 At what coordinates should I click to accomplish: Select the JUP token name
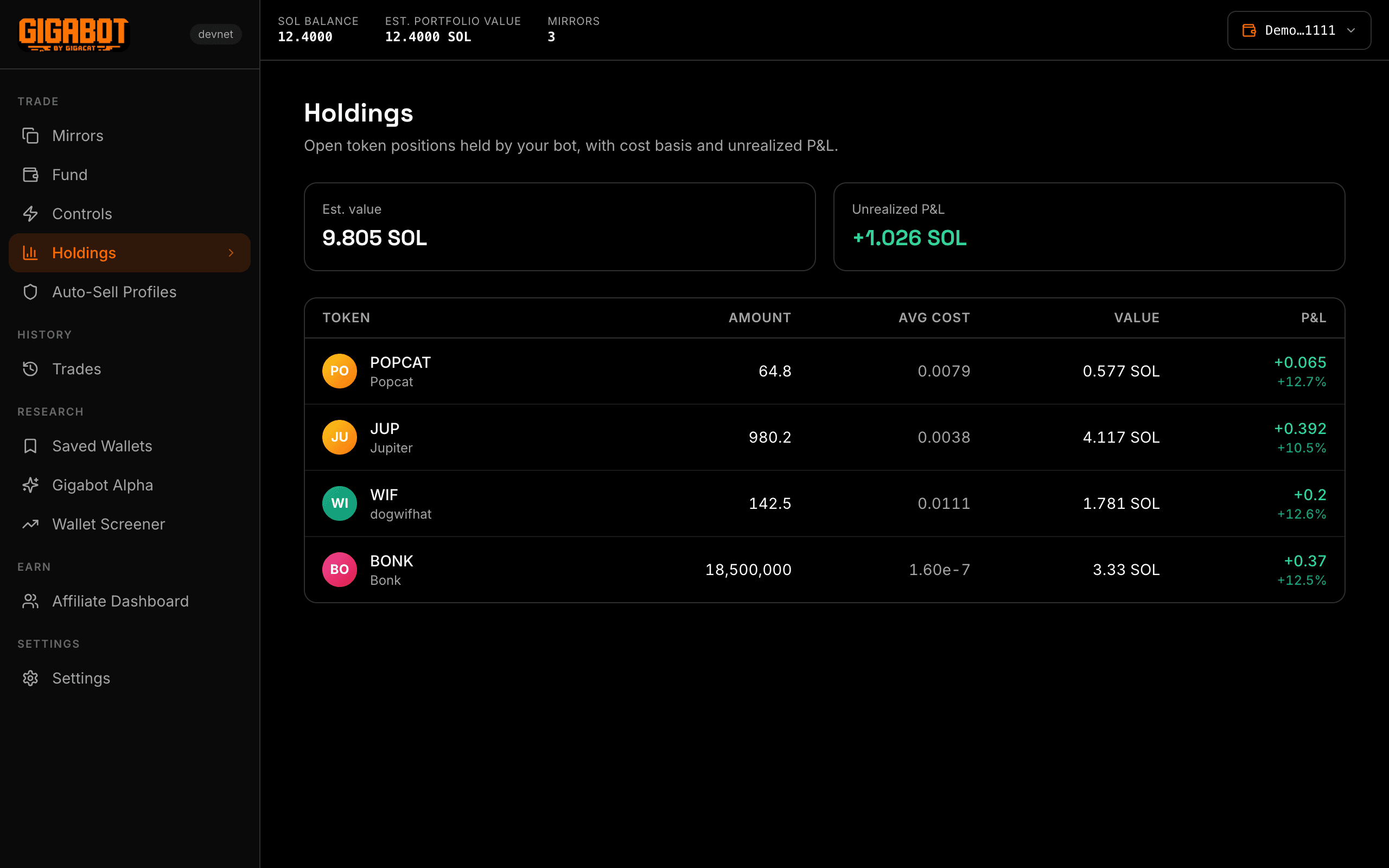click(385, 428)
